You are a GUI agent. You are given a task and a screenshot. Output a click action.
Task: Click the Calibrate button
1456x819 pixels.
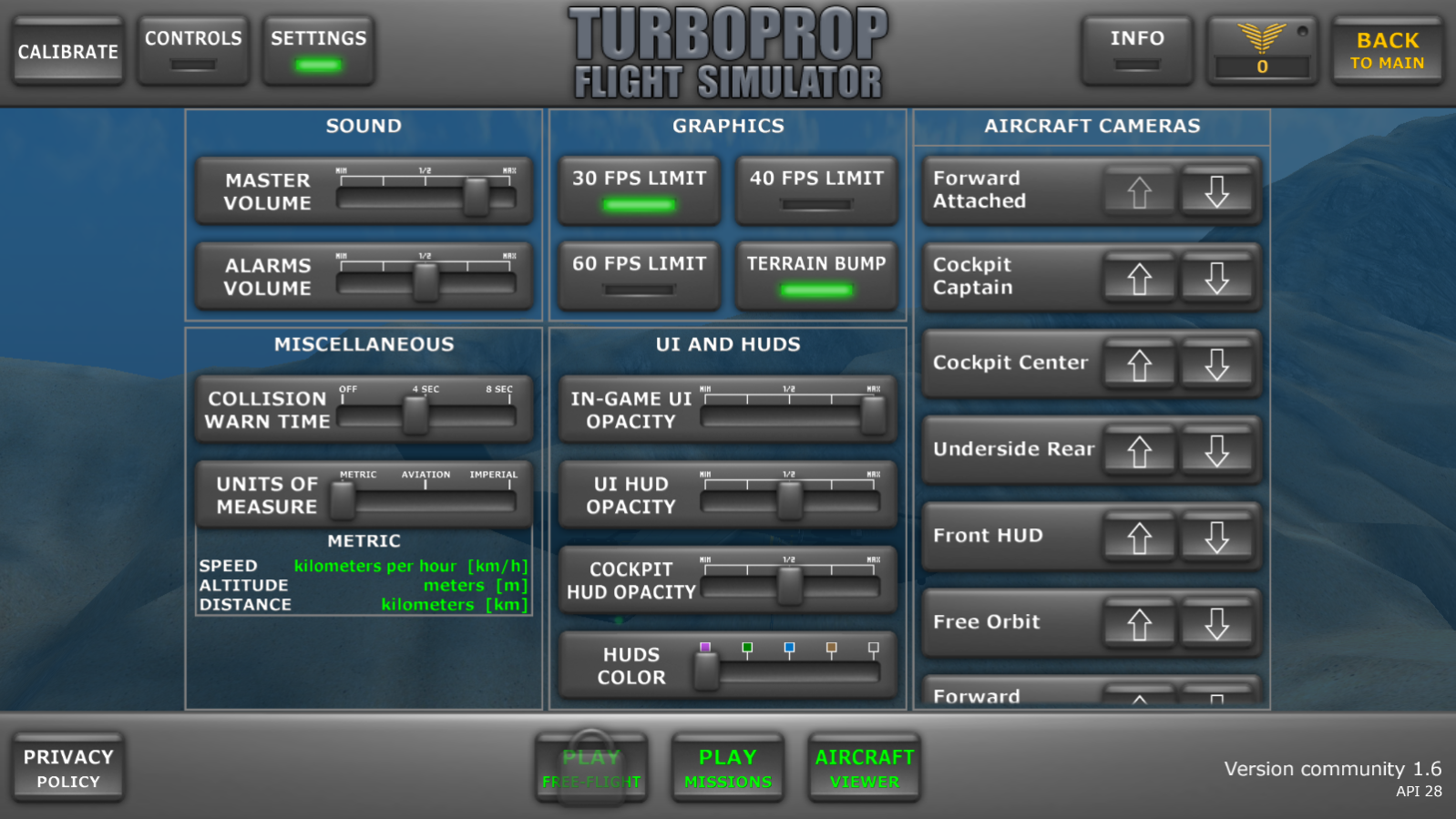68,51
